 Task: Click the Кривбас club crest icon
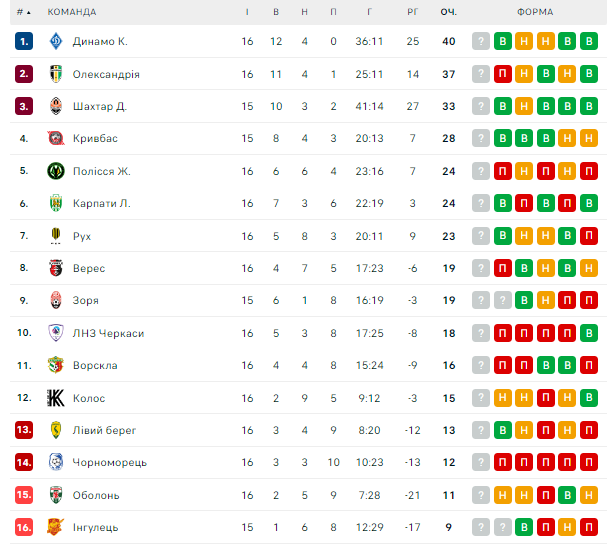[x=56, y=139]
